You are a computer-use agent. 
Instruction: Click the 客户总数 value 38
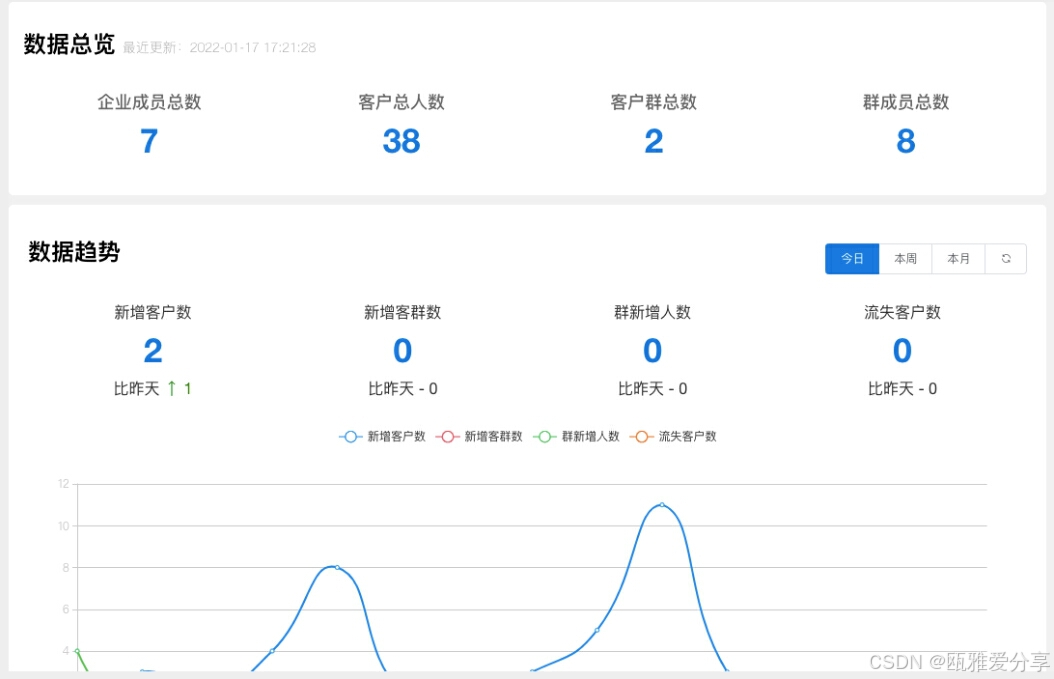401,141
